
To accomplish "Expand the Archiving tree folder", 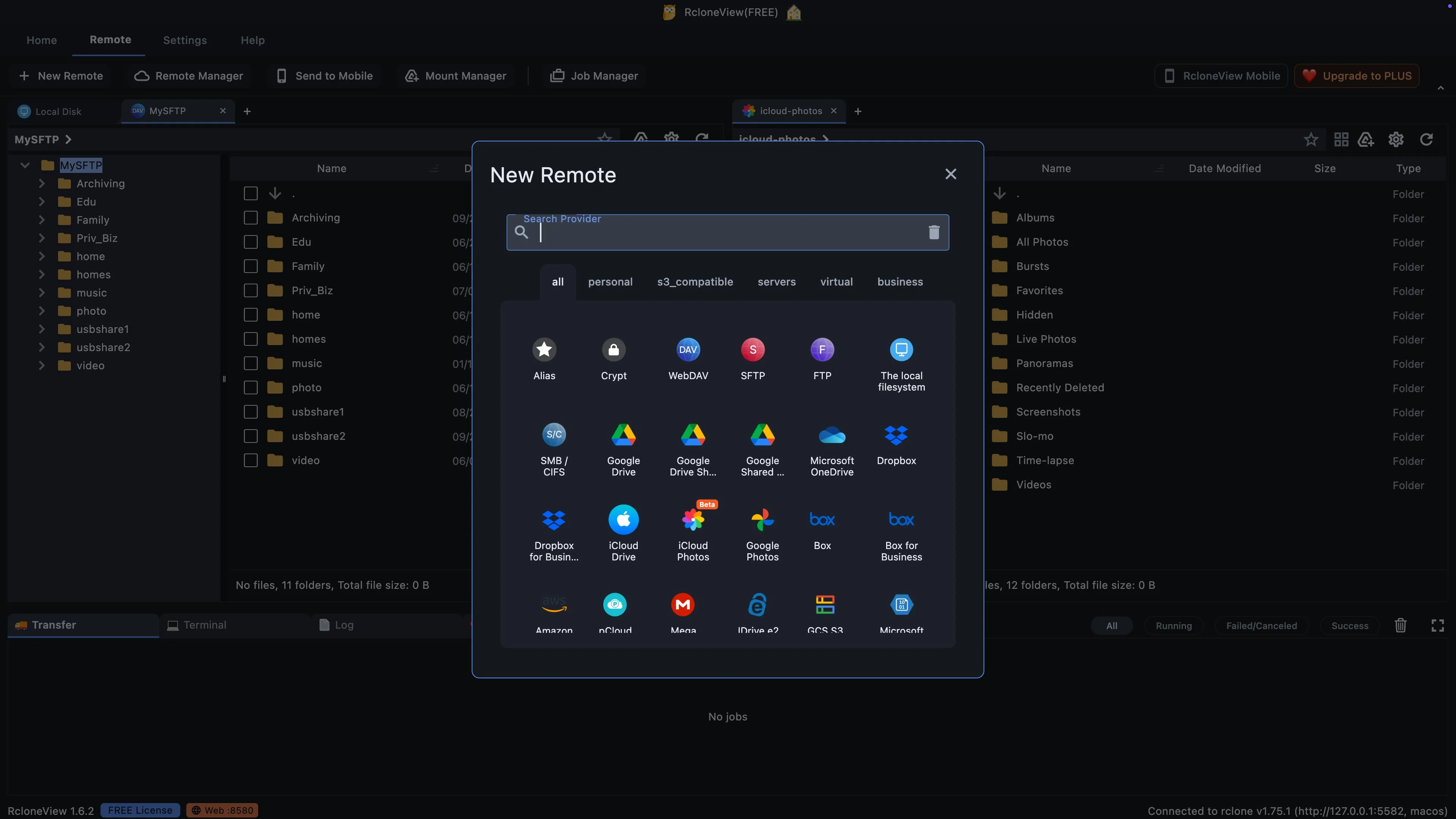I will [41, 184].
